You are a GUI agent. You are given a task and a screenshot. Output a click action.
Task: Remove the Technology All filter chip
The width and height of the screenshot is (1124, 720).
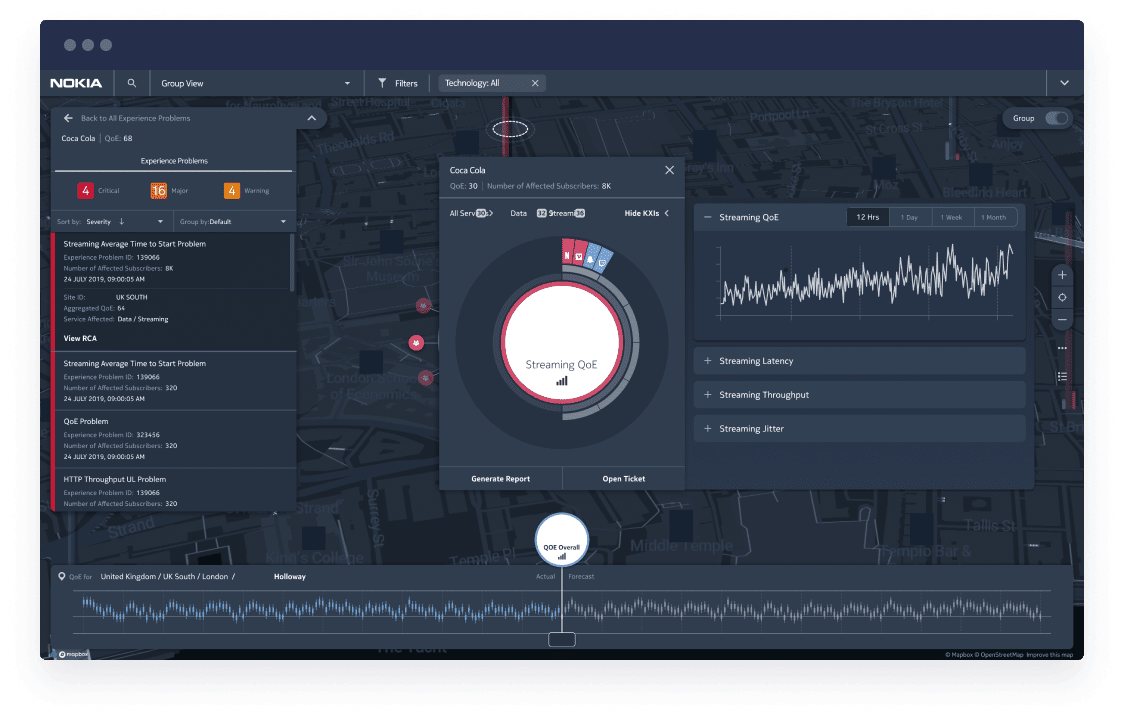pyautogui.click(x=536, y=83)
